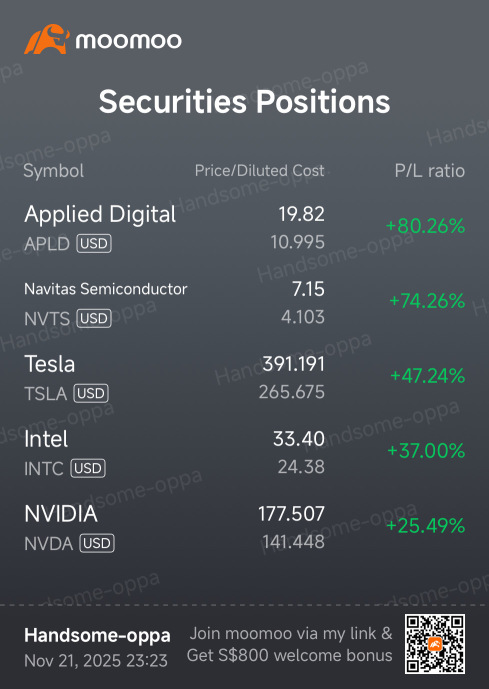
Task: Click the +80.26% P/L ratio value
Action: tap(425, 226)
